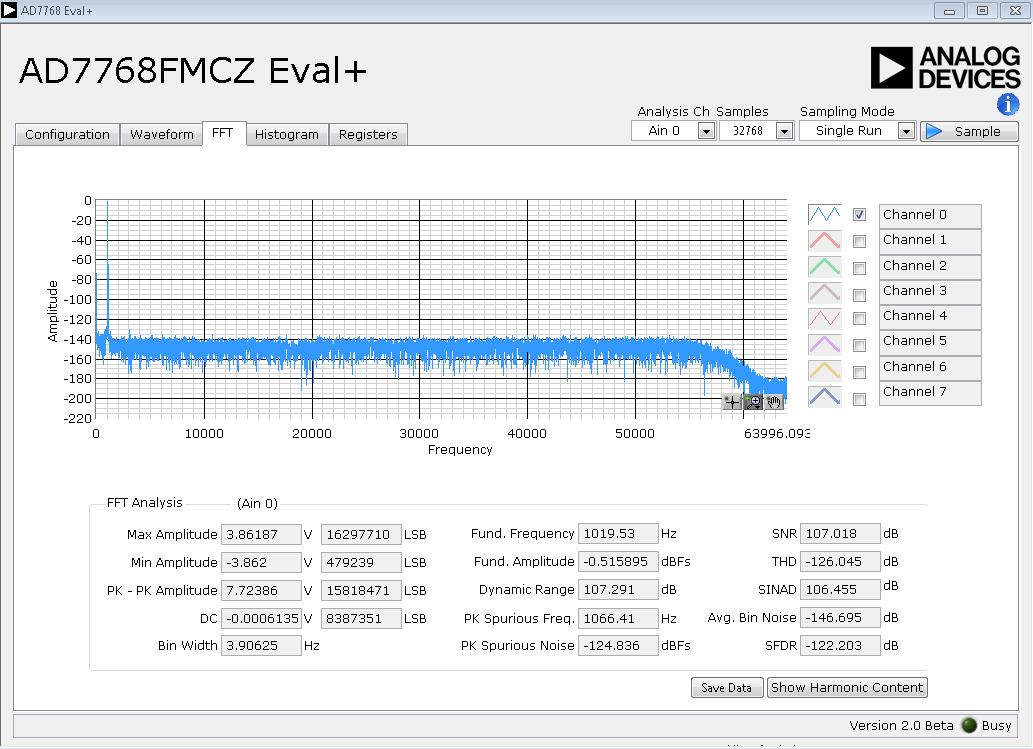Open the Sampling Mode dropdown arrow

pos(906,131)
